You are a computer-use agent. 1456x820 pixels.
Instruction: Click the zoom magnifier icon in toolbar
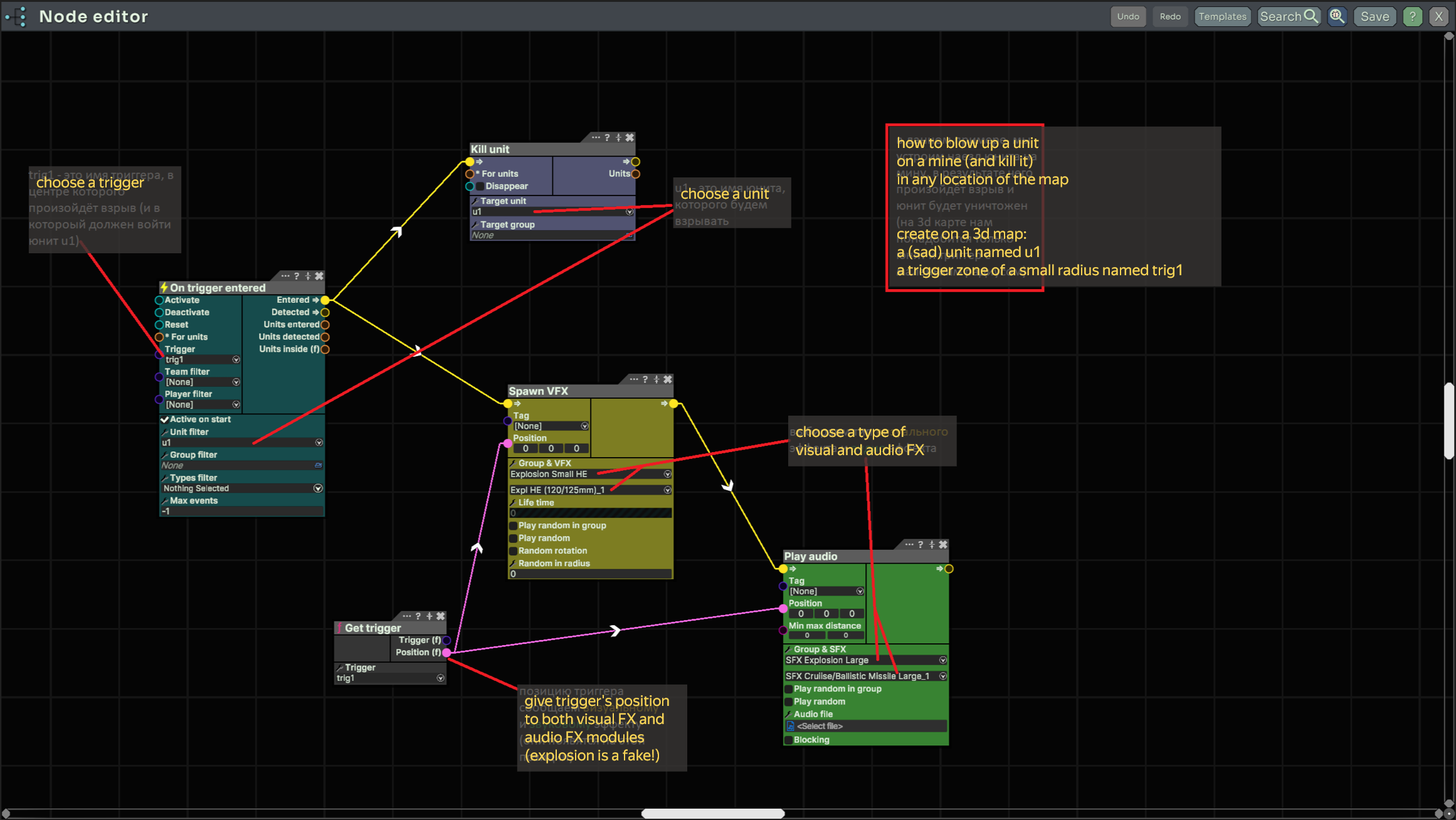1337,17
